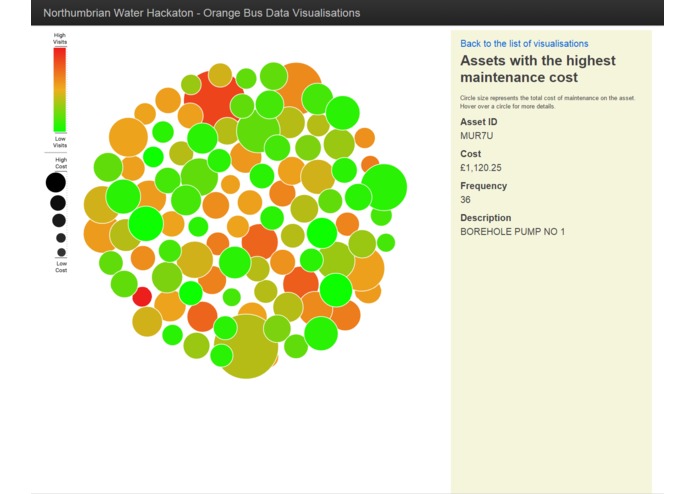Click the visits colour gradient legend bar
The width and height of the screenshot is (695, 494).
(60, 90)
